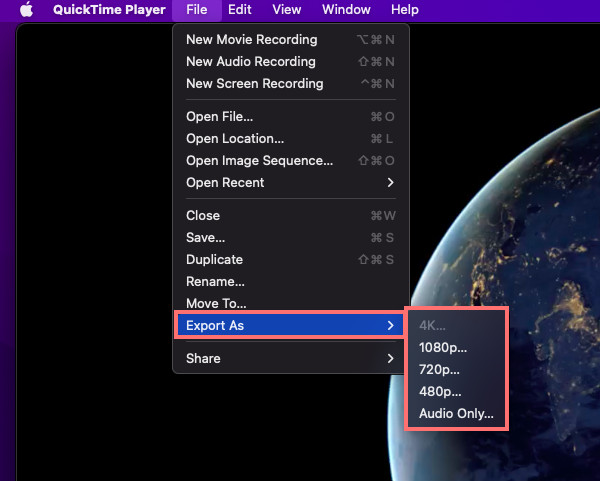This screenshot has width=600, height=481.
Task: Open the Edit menu
Action: 240,10
